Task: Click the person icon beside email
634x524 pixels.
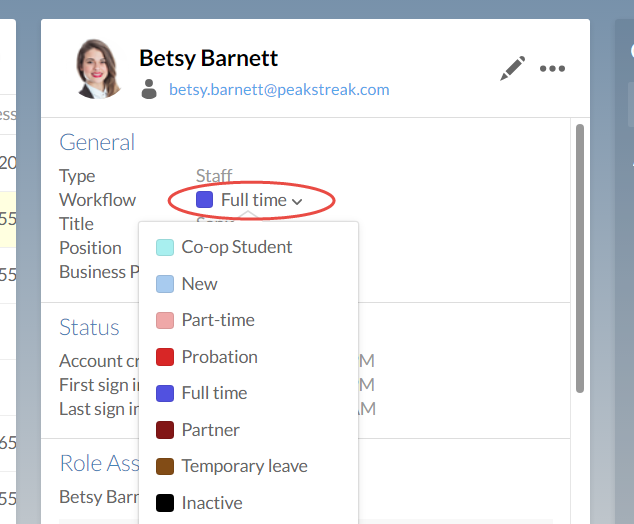Action: click(149, 89)
